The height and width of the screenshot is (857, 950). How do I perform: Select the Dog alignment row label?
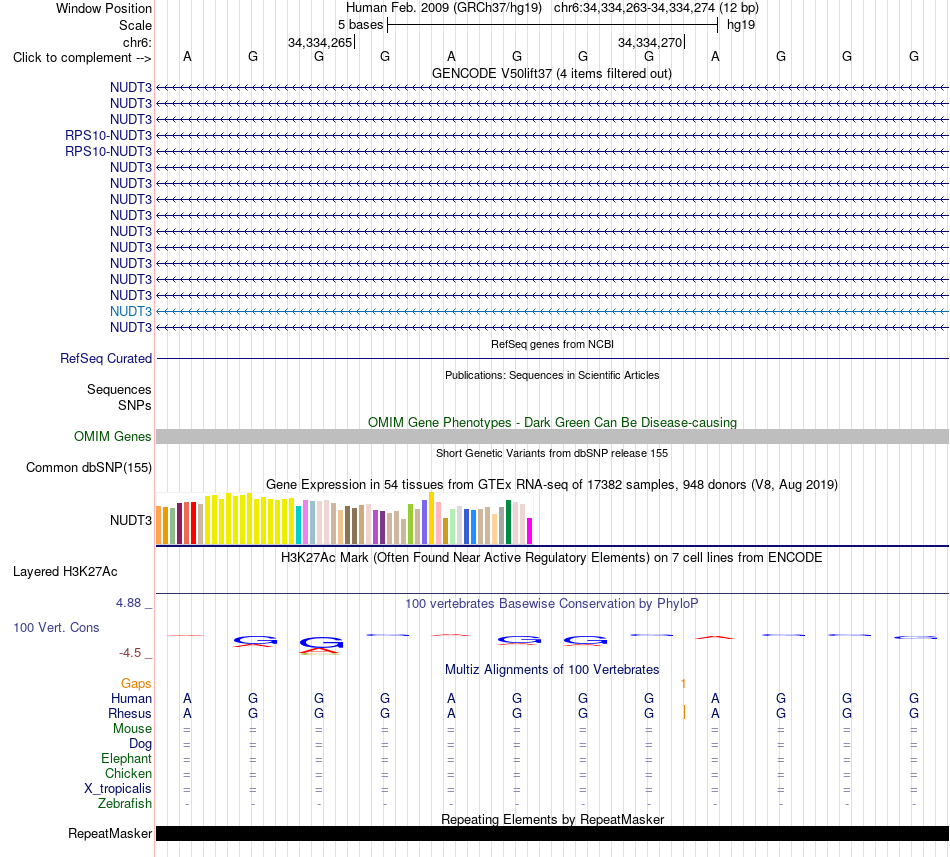coord(140,744)
